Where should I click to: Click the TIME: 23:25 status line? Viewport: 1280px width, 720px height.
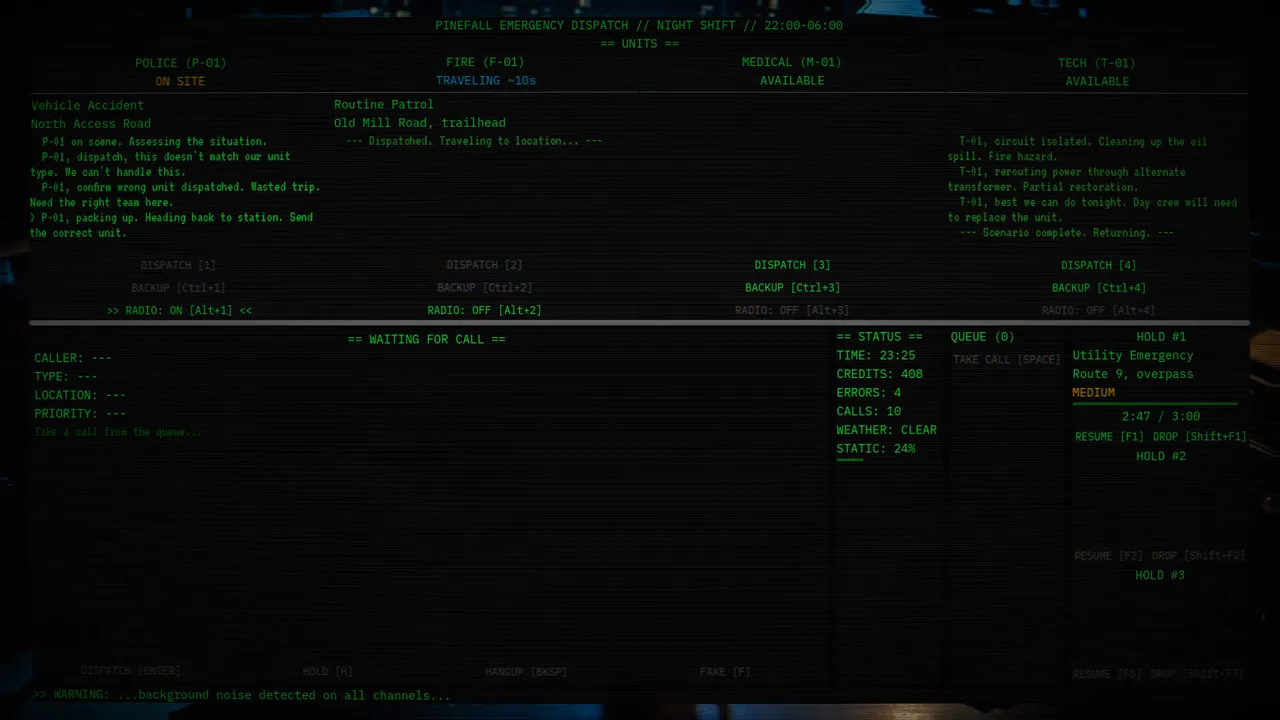(876, 355)
